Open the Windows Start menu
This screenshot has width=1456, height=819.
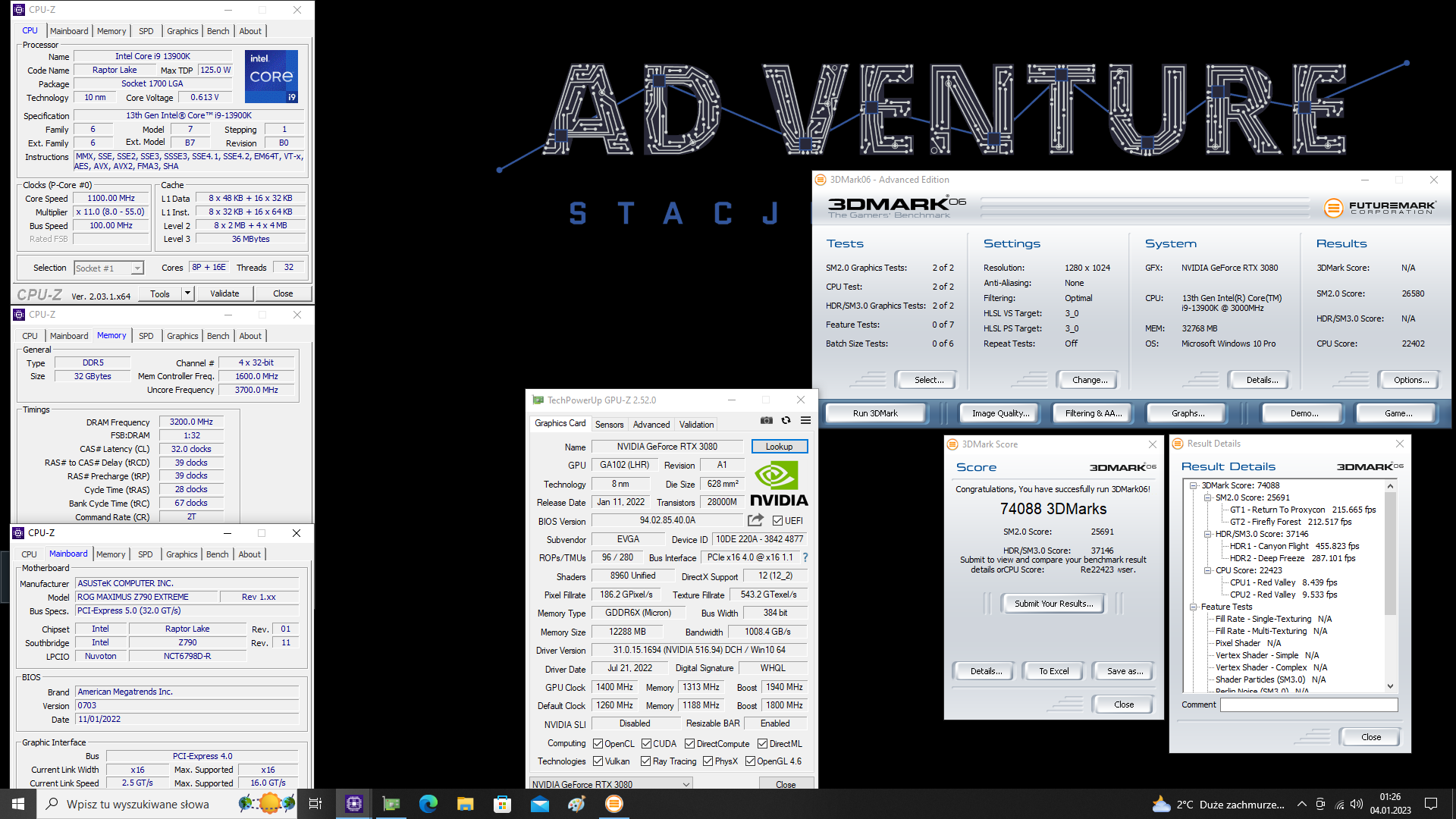pos(18,804)
